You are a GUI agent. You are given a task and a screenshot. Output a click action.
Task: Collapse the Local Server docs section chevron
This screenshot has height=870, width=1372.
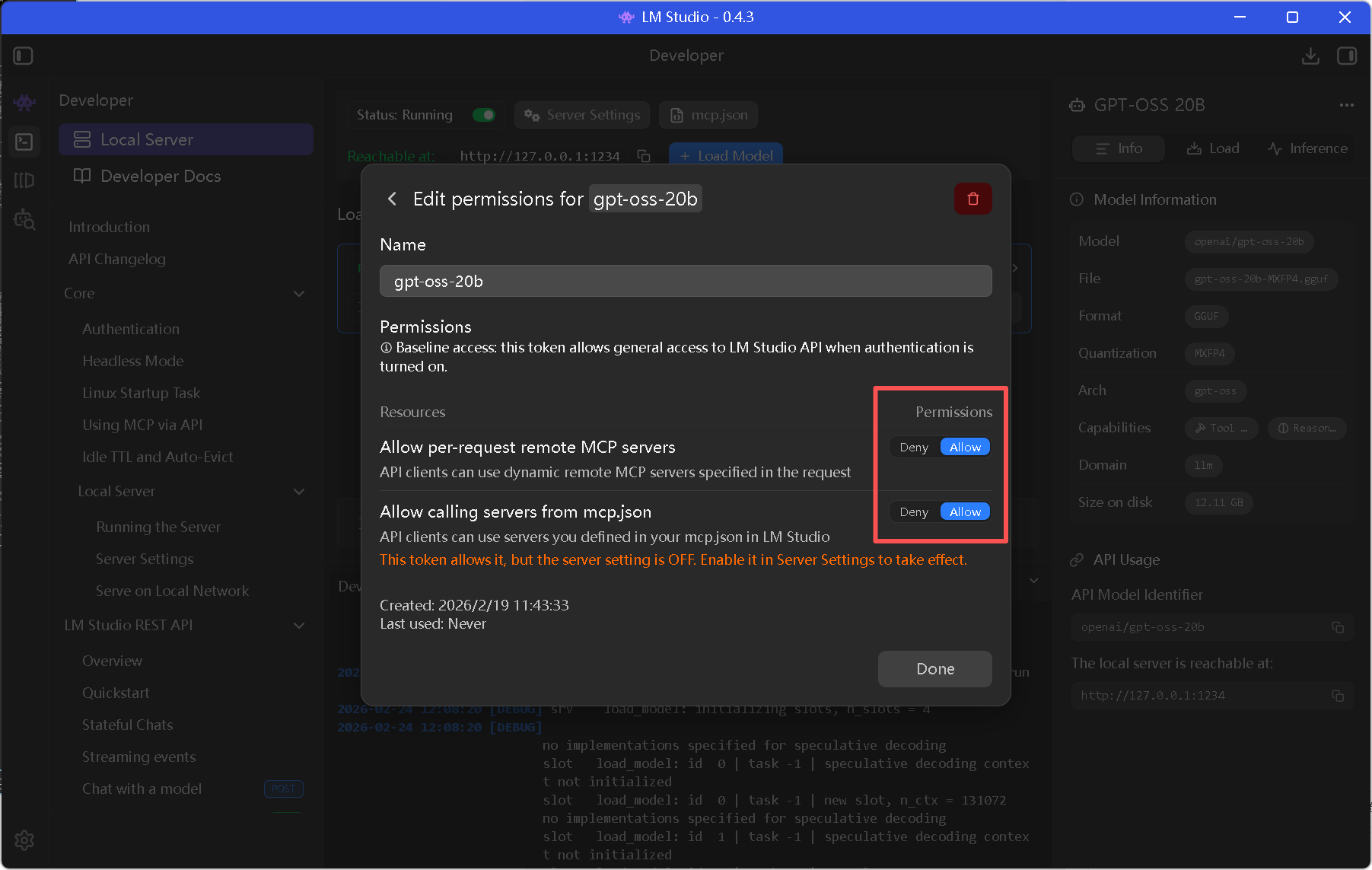pos(299,492)
